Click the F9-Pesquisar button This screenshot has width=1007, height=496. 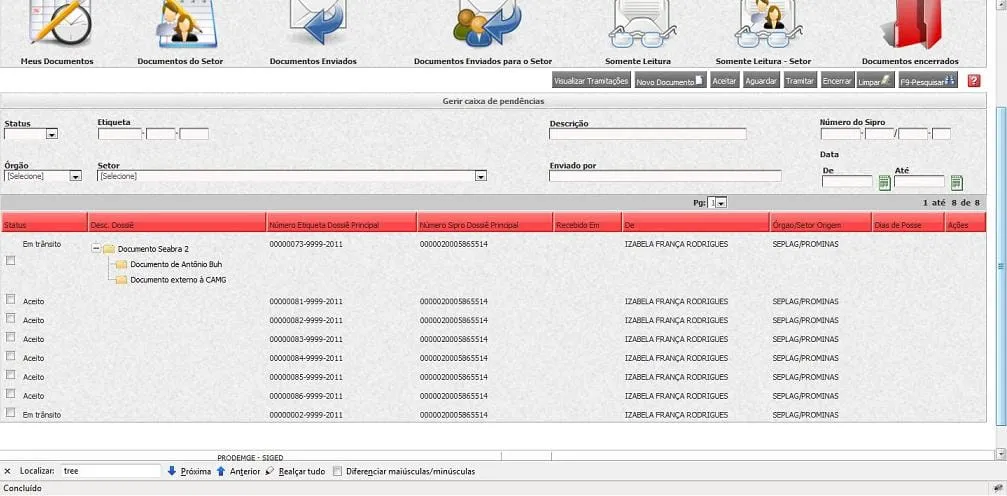[928, 81]
